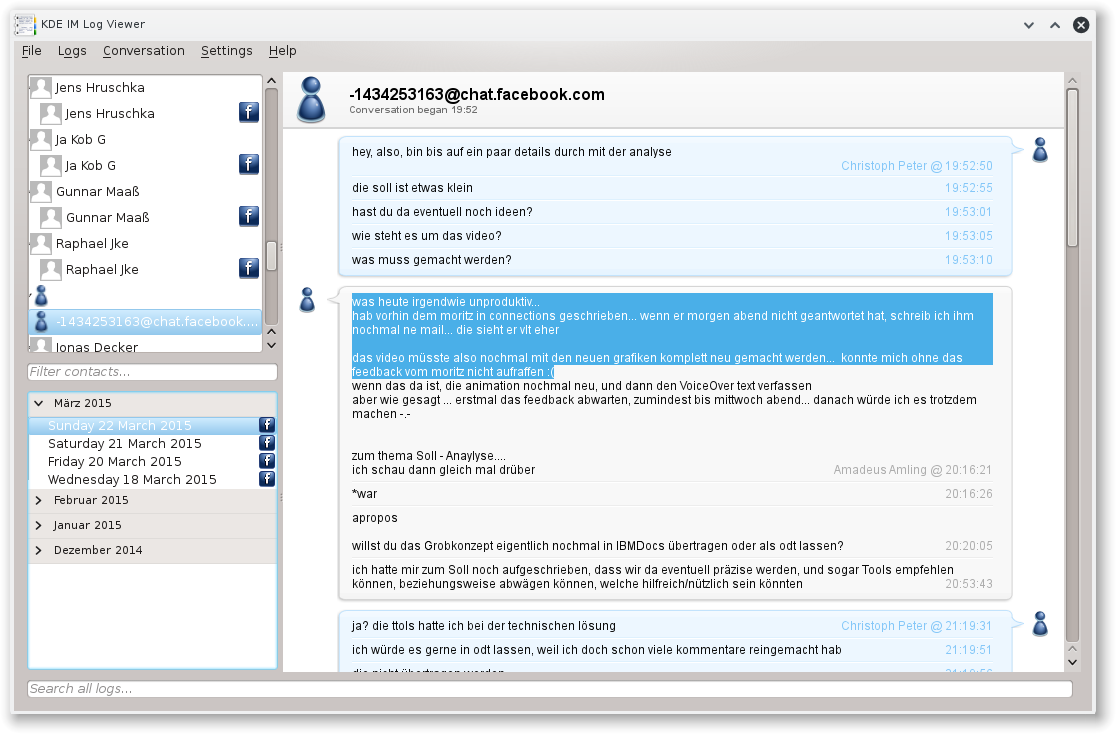Click the Facebook icon for Friday 20 March 2015

click(267, 461)
